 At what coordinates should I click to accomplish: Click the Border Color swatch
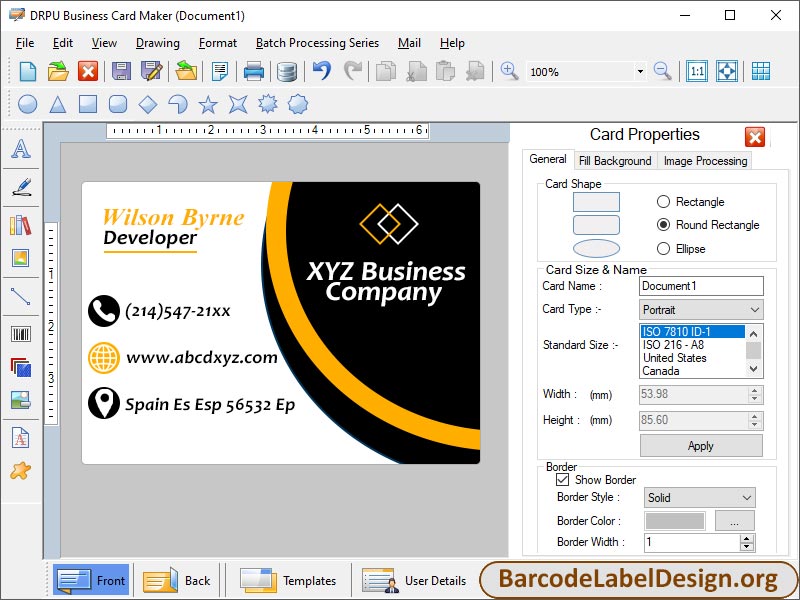click(x=675, y=519)
